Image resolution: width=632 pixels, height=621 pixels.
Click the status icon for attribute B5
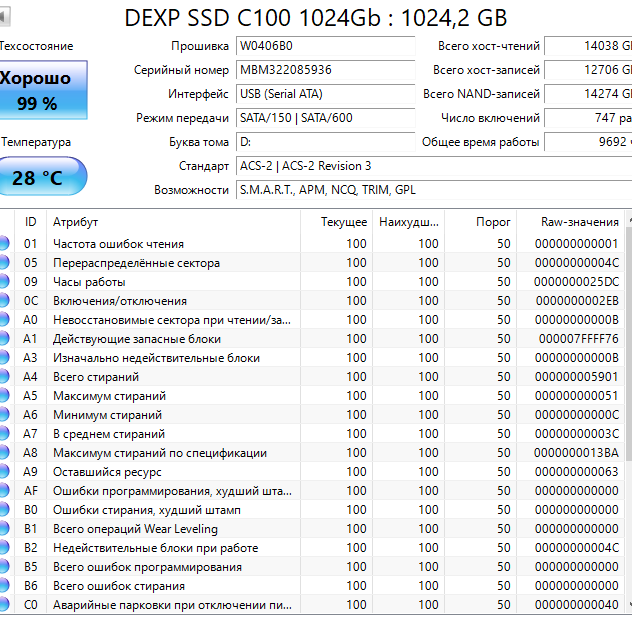(4, 567)
